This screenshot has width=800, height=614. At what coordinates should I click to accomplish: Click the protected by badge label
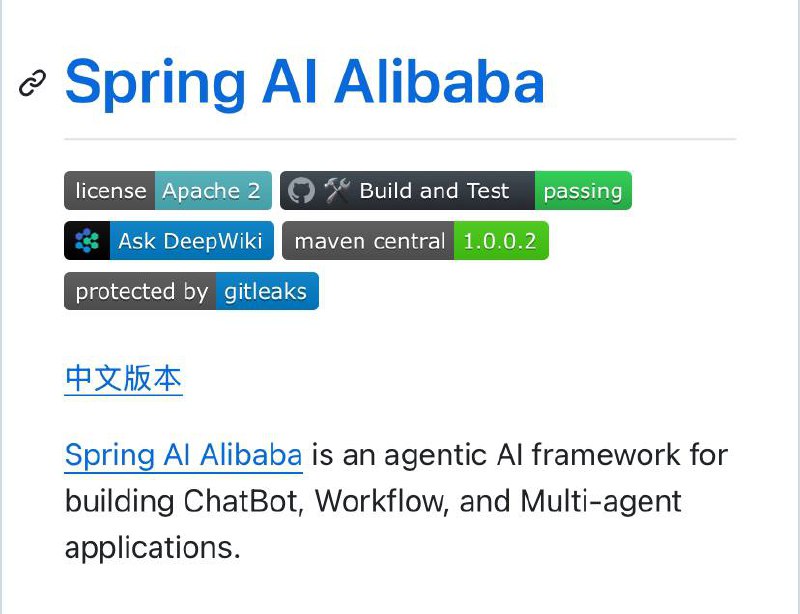click(140, 291)
